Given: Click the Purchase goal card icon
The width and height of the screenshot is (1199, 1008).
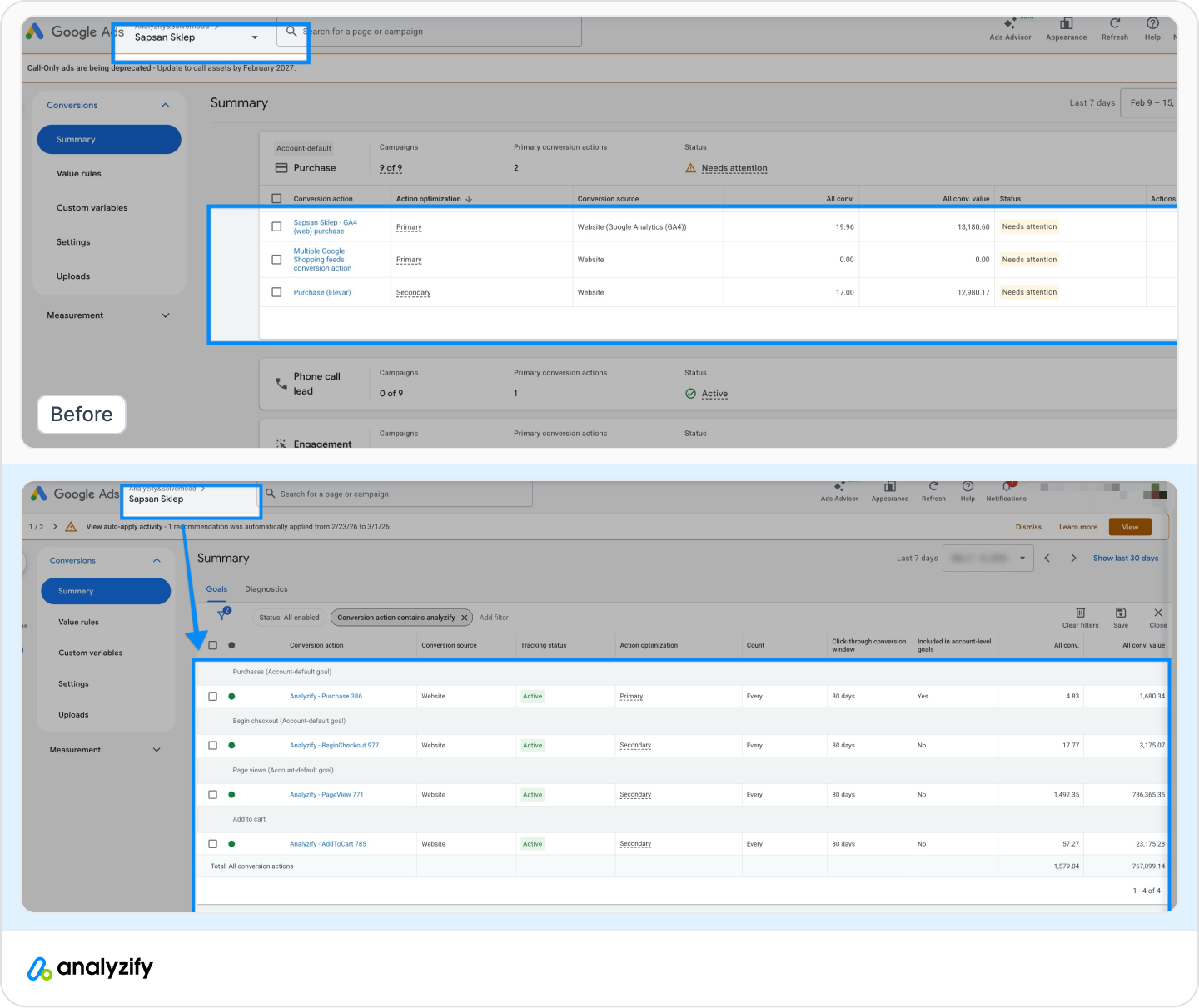Looking at the screenshot, I should click(281, 168).
